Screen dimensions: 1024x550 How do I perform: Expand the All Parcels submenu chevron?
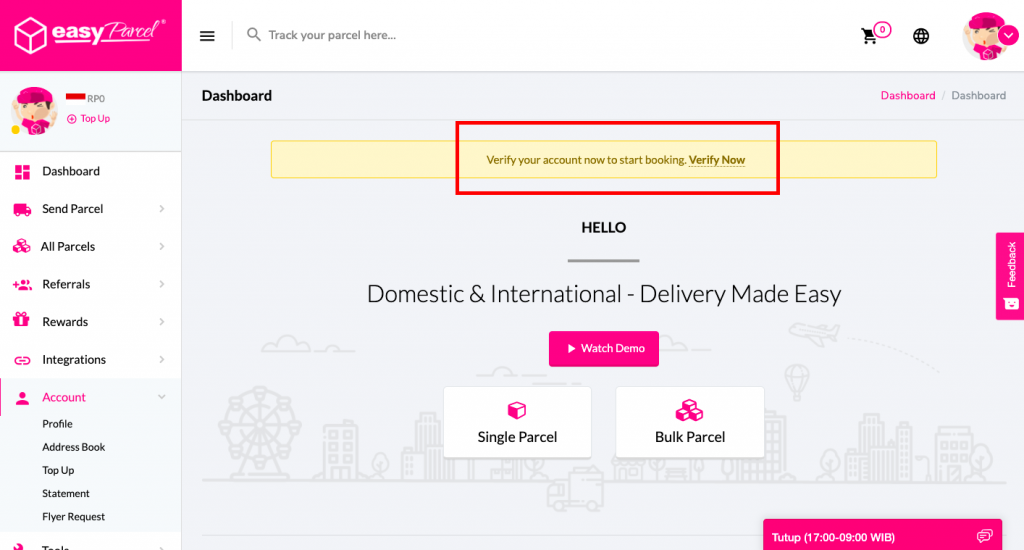[162, 247]
